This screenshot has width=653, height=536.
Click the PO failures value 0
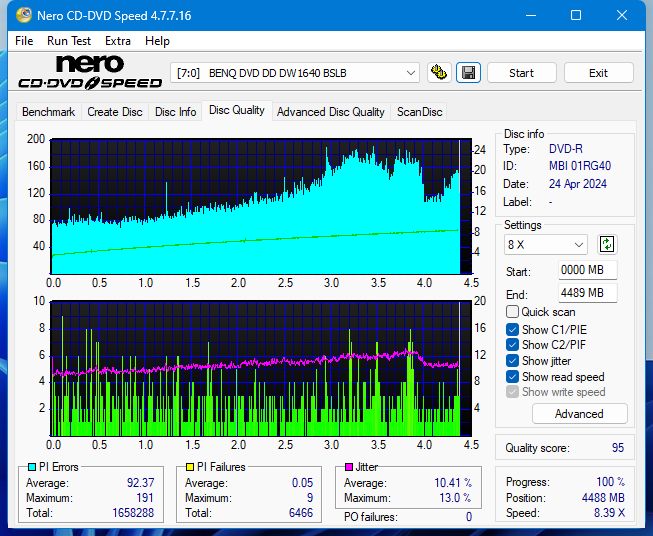click(x=469, y=517)
